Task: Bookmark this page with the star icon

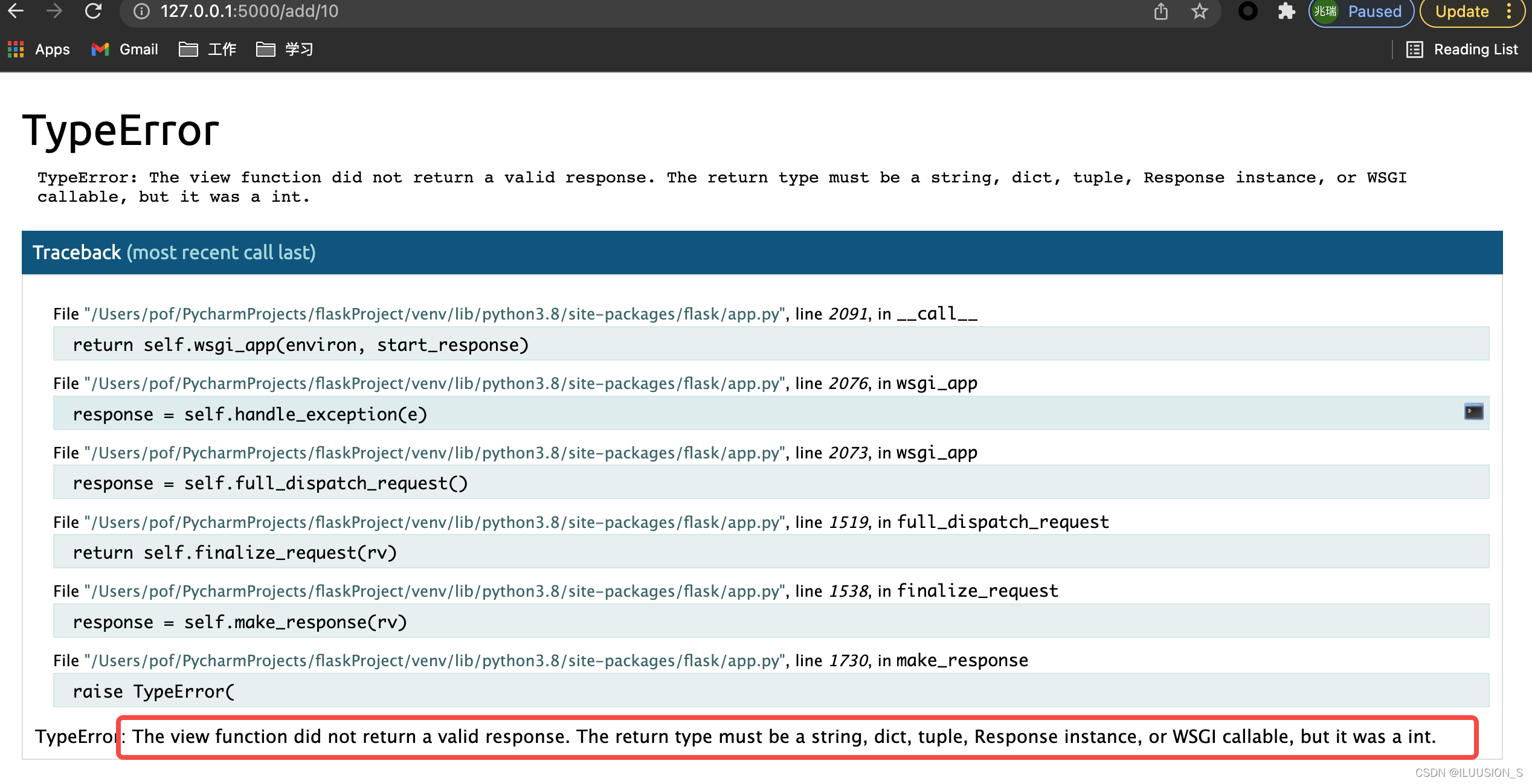Action: click(1199, 11)
